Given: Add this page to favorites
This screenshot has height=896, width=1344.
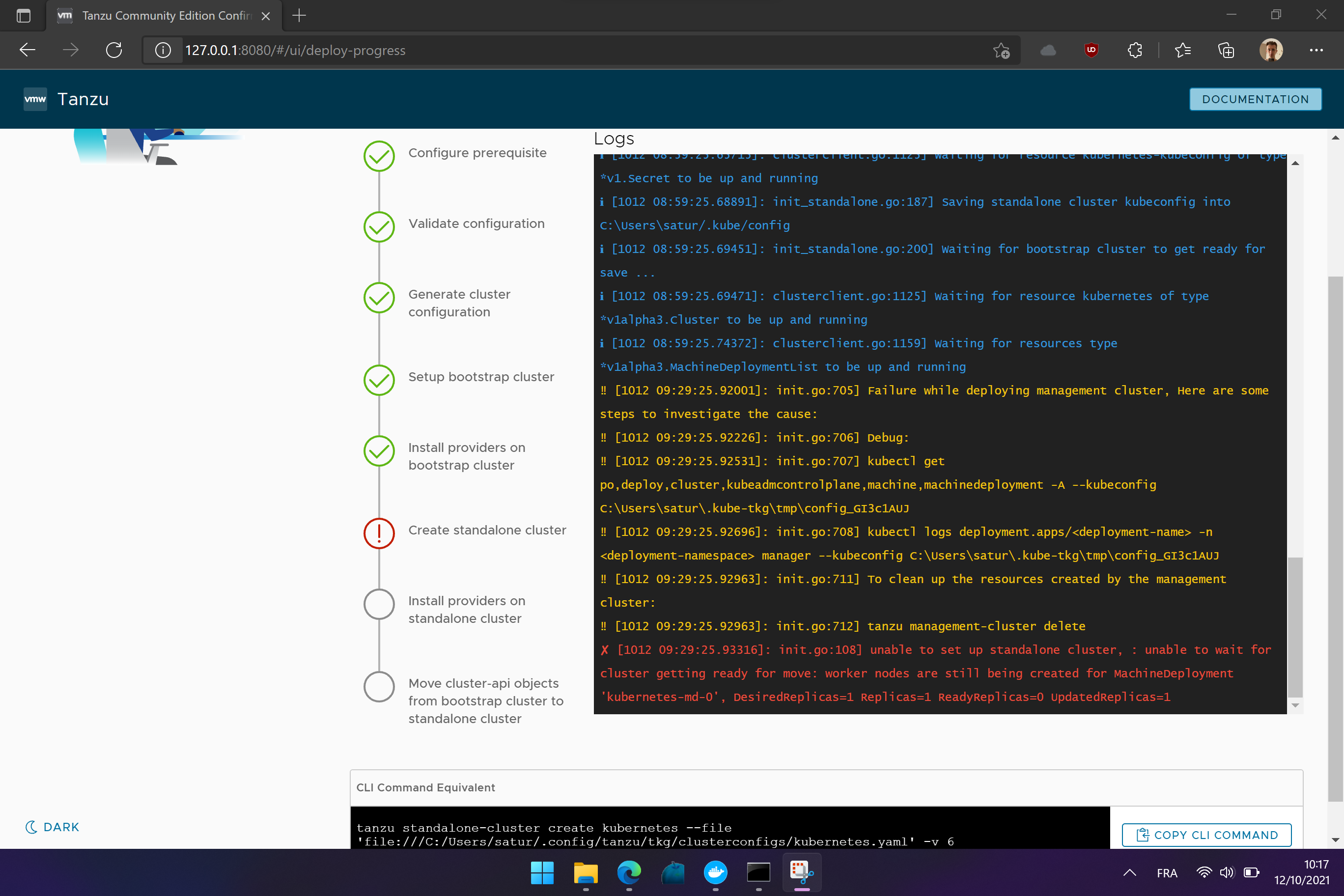Looking at the screenshot, I should (x=1001, y=50).
